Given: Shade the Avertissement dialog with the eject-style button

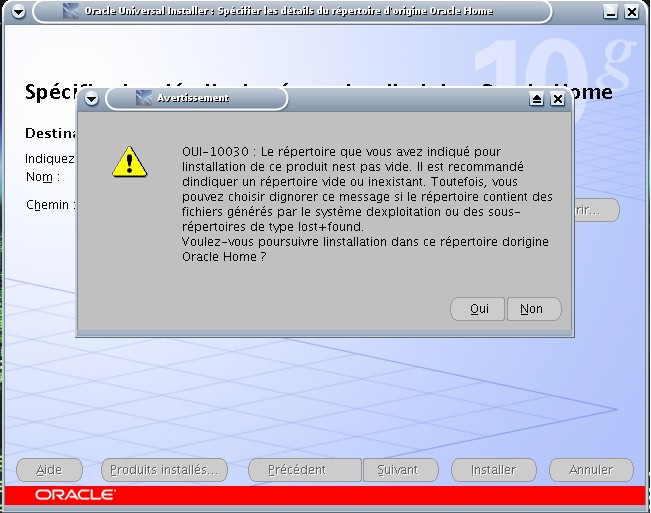Looking at the screenshot, I should coord(536,99).
